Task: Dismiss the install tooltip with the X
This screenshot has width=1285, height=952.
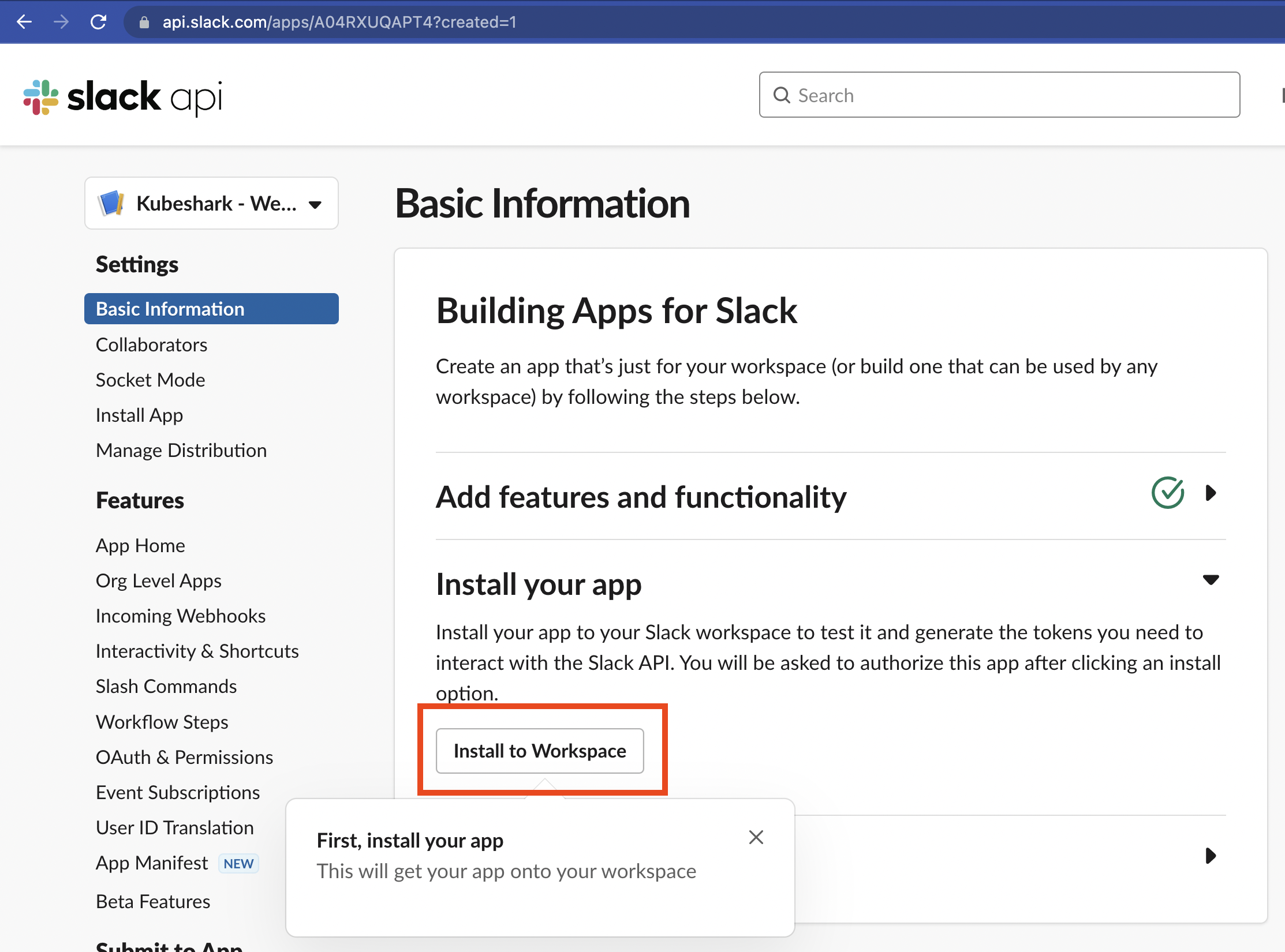Action: (x=756, y=837)
